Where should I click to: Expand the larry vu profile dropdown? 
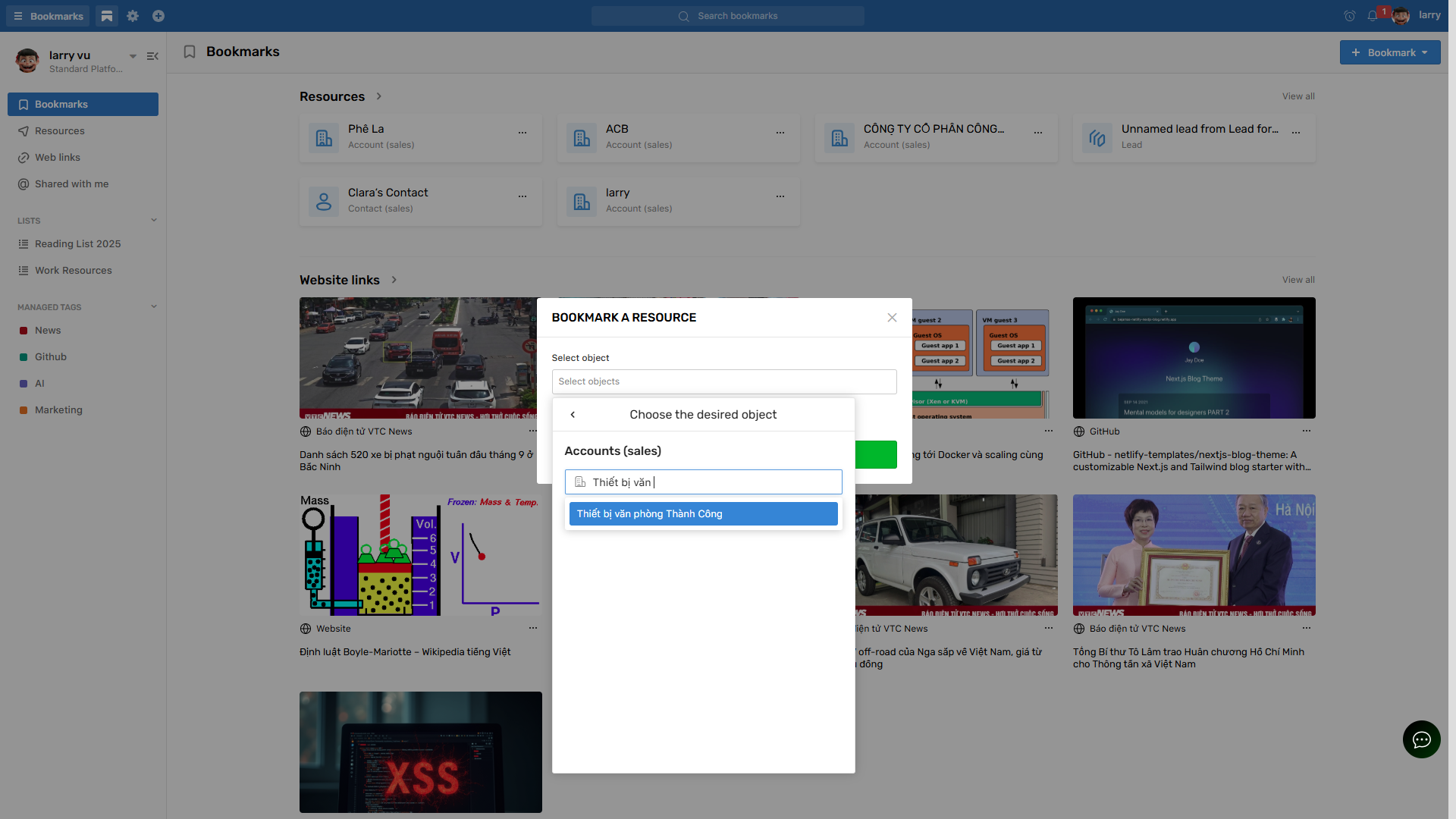pyautogui.click(x=133, y=56)
